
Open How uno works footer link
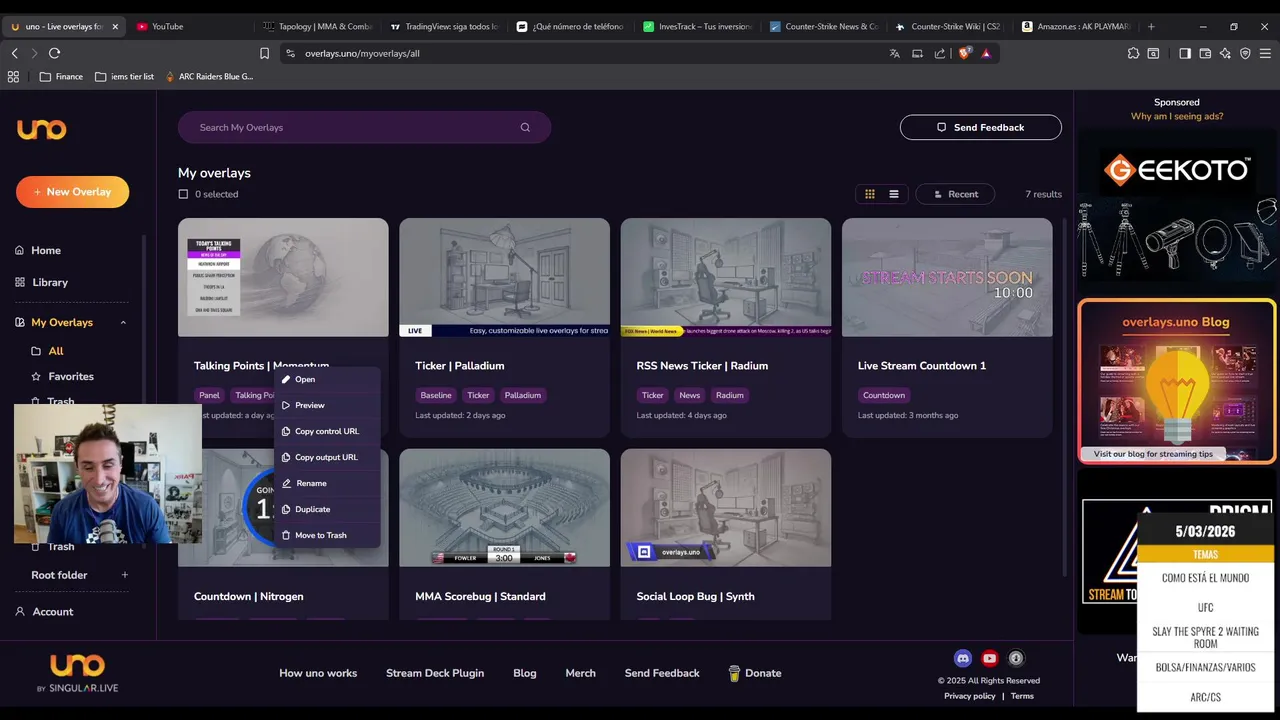(318, 673)
